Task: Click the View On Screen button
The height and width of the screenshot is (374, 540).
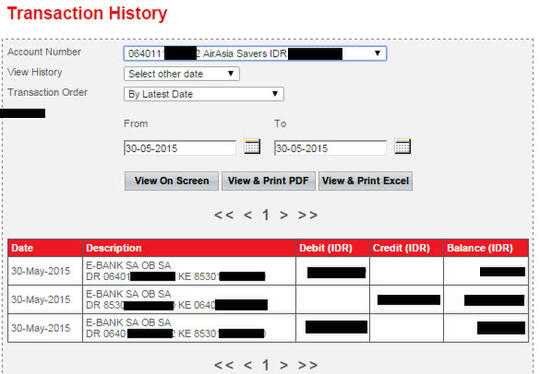Action: click(x=172, y=181)
